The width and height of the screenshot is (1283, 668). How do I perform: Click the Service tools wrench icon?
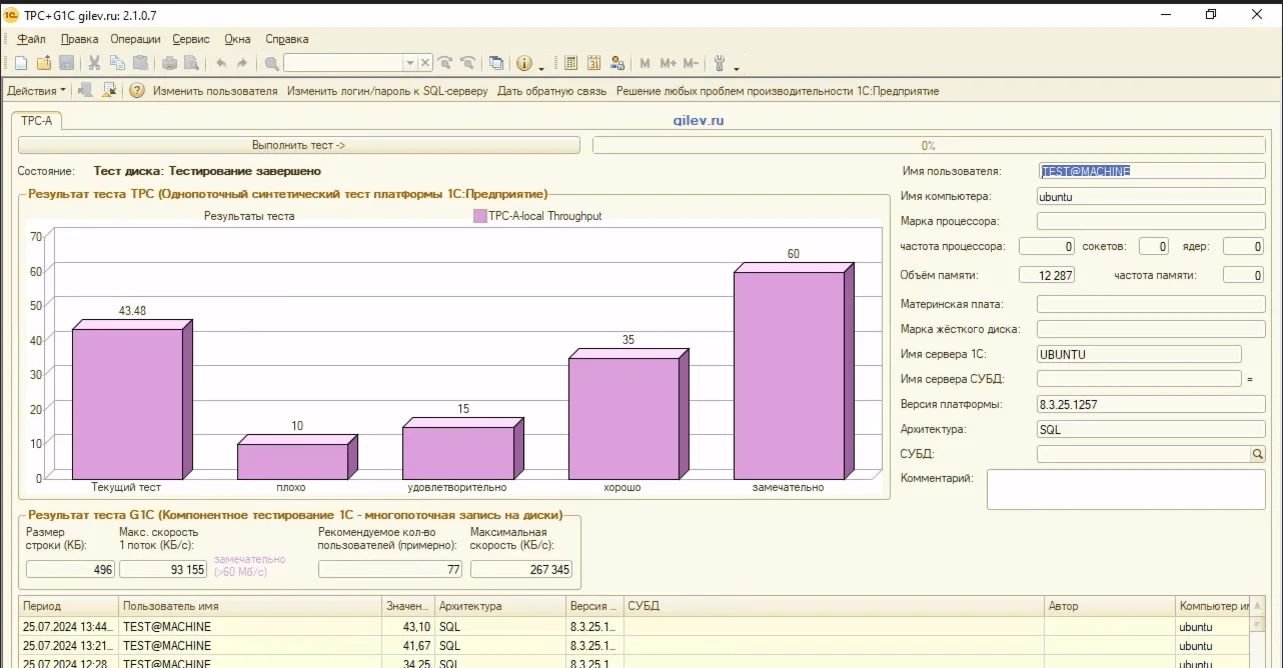pos(719,63)
